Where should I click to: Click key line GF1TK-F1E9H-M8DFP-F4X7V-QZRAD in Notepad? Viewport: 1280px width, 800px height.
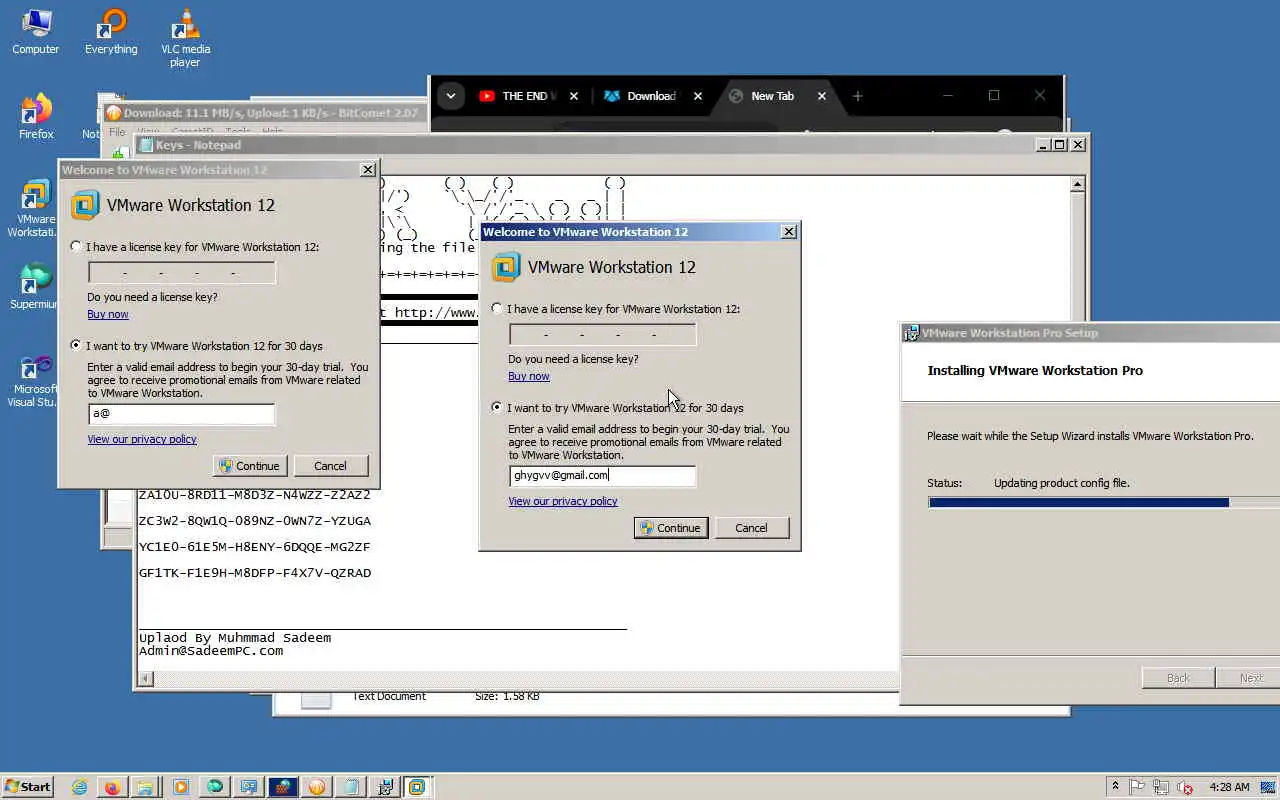coord(255,573)
